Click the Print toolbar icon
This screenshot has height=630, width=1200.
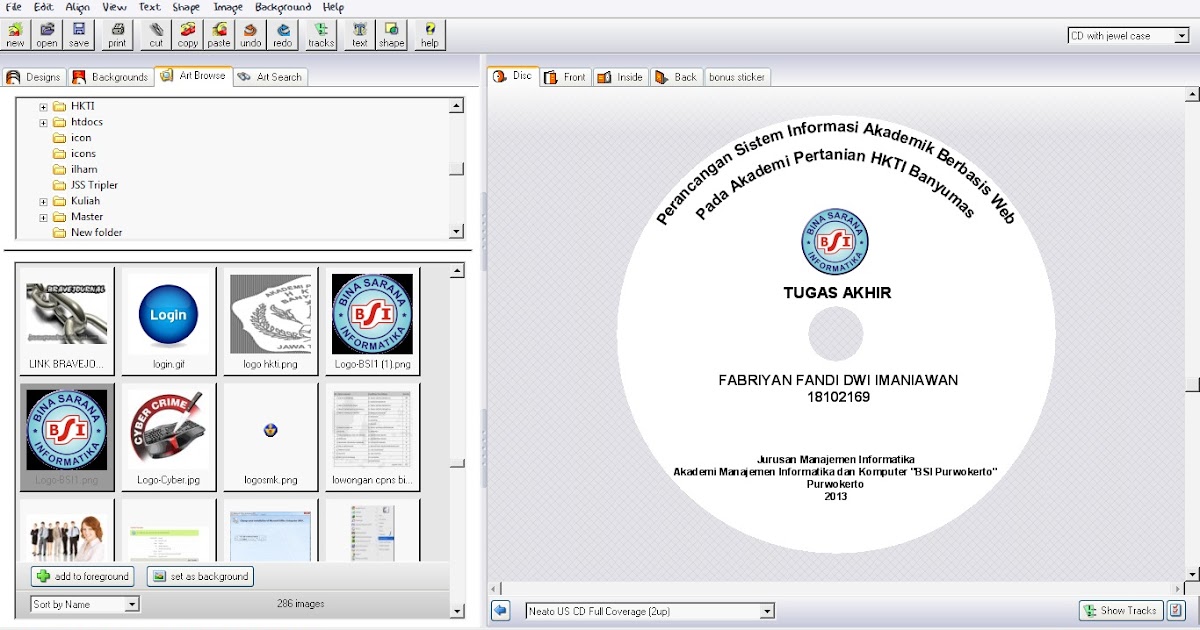tap(118, 35)
